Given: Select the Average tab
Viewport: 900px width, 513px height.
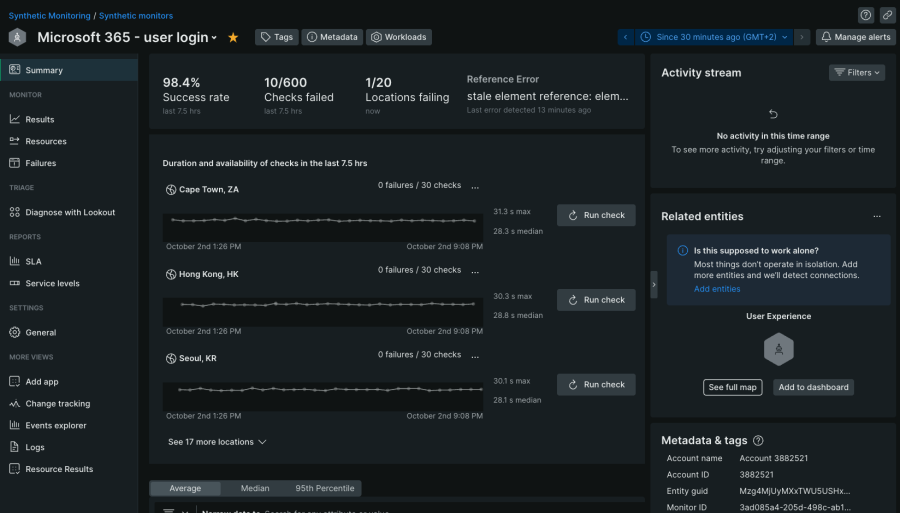Looking at the screenshot, I should [x=185, y=488].
